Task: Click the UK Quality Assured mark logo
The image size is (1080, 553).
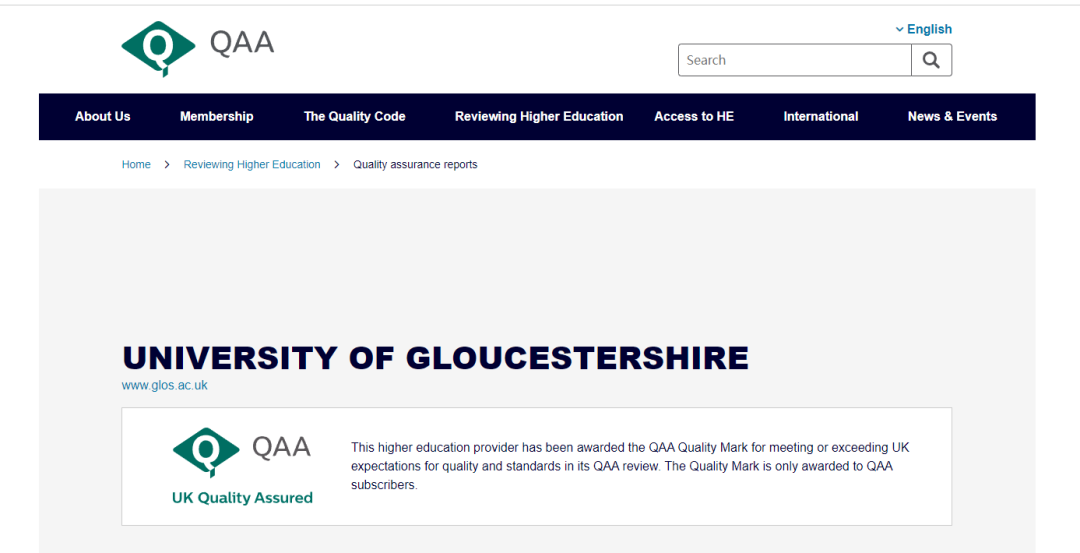Action: point(242,467)
